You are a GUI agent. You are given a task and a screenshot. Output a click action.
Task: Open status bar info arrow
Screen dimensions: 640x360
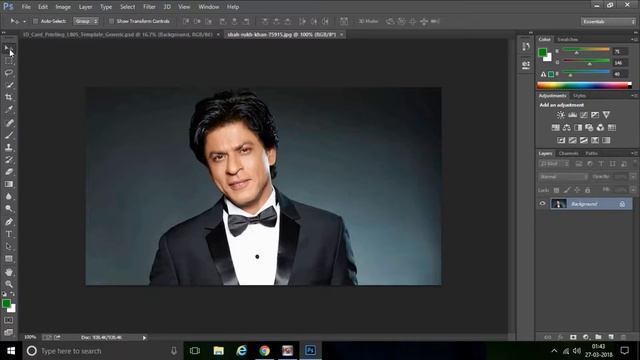(x=144, y=338)
